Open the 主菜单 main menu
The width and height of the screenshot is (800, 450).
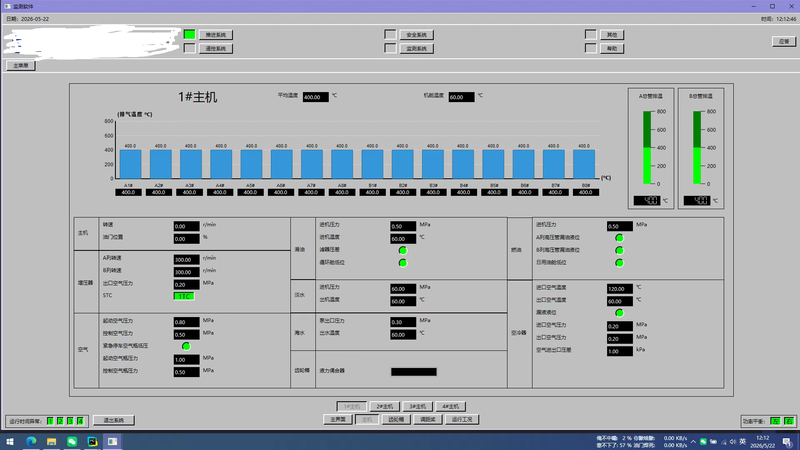[x=21, y=65]
